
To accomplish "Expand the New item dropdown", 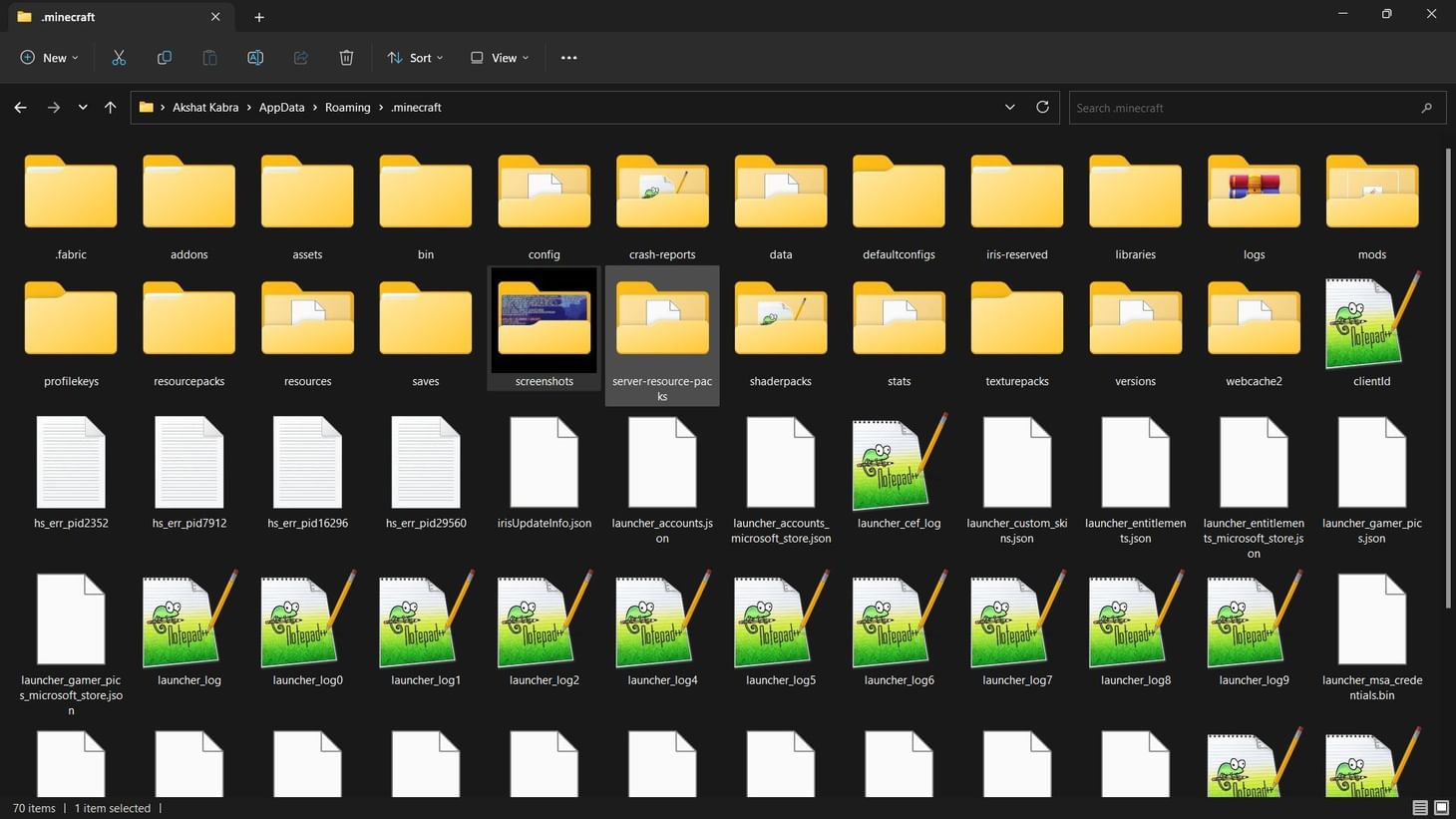I will [x=48, y=57].
